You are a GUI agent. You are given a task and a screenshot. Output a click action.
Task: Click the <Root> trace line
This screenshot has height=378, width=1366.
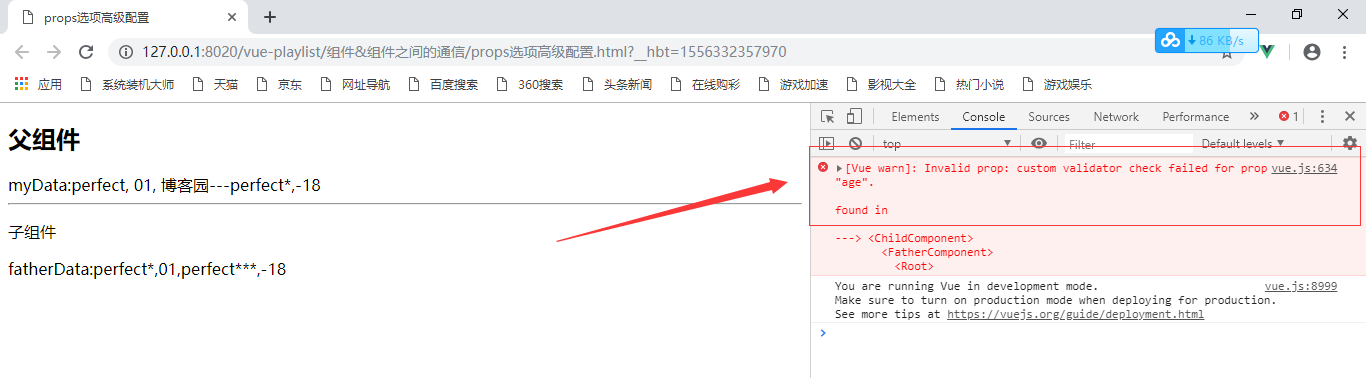tap(914, 266)
